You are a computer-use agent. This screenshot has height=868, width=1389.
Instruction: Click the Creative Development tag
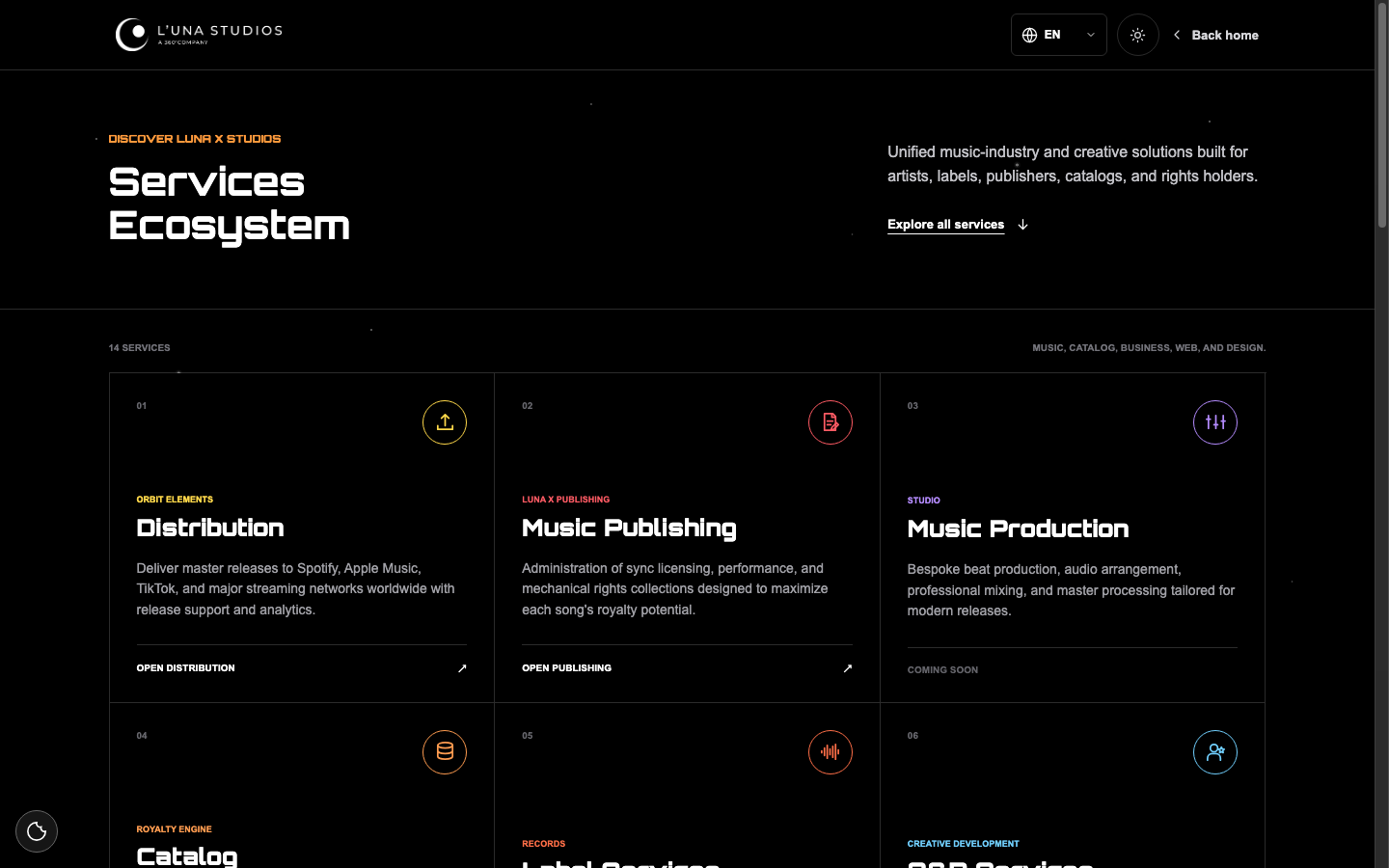click(963, 844)
